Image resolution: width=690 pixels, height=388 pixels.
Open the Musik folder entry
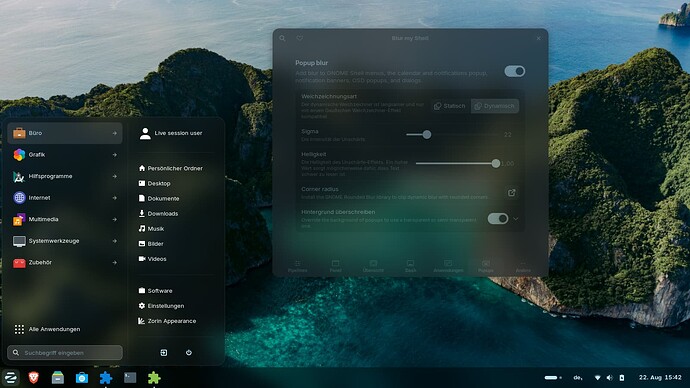tap(151, 229)
